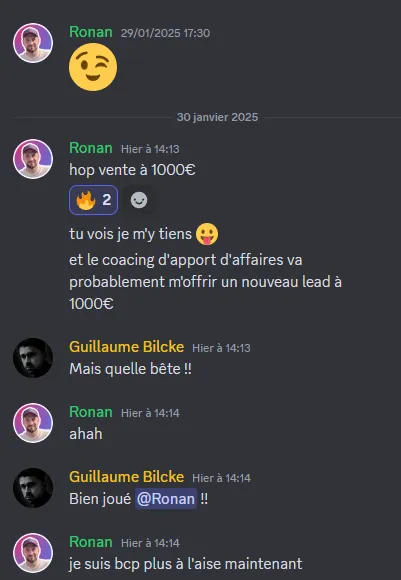Open the add reaction smiley button

pyautogui.click(x=139, y=200)
